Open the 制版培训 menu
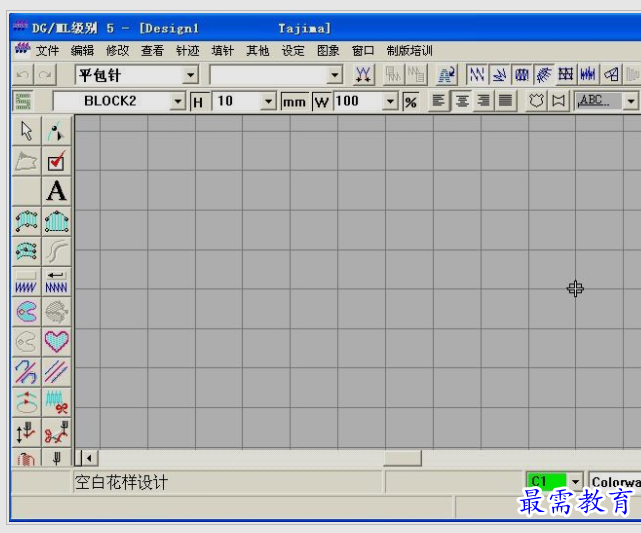 [410, 51]
